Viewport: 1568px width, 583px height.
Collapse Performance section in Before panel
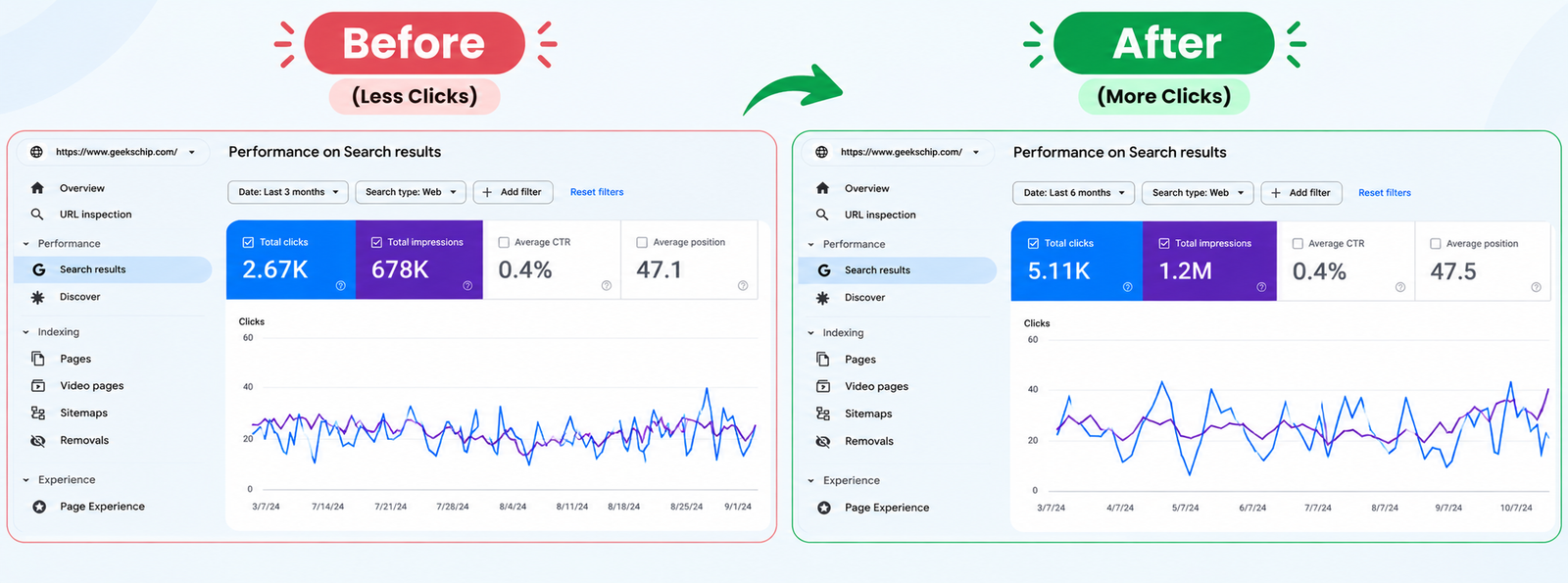pos(25,244)
